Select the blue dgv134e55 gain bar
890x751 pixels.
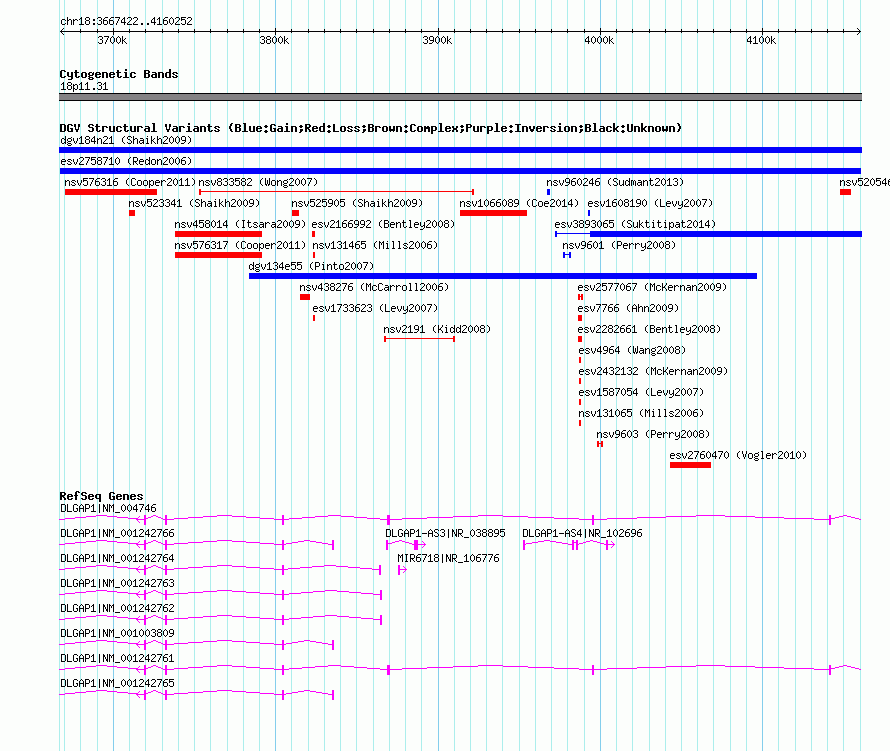[503, 276]
